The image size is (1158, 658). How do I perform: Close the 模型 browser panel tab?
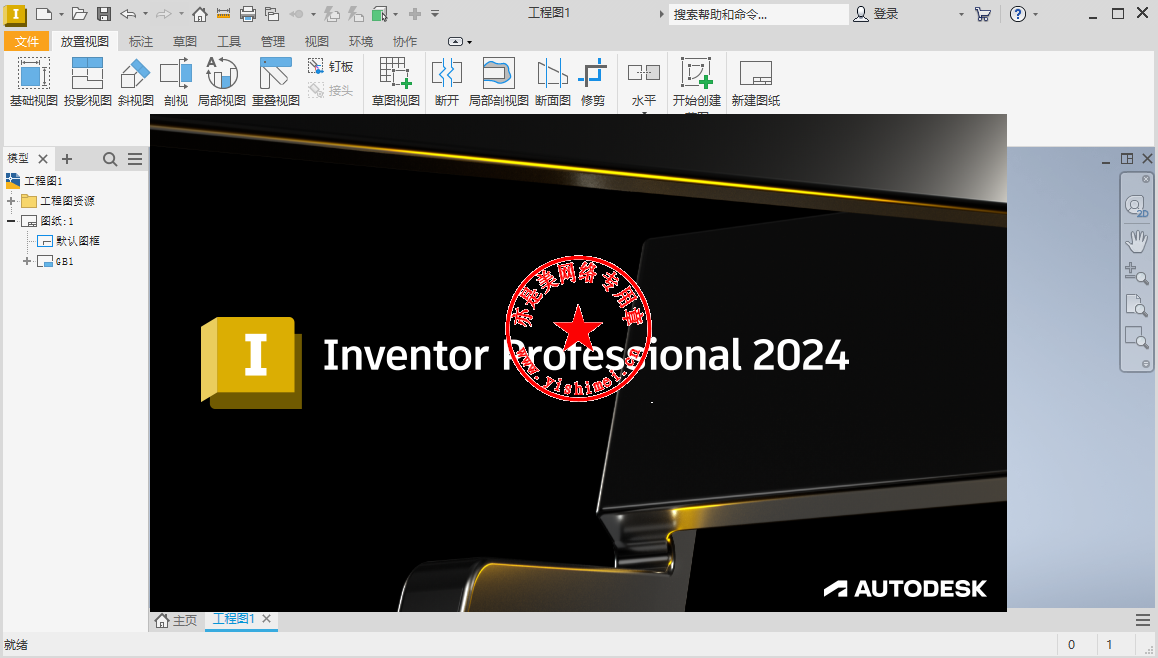pyautogui.click(x=43, y=159)
